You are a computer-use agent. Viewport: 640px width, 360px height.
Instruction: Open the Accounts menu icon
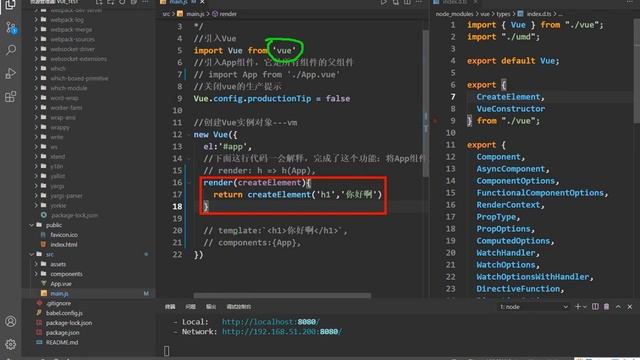click(x=11, y=321)
